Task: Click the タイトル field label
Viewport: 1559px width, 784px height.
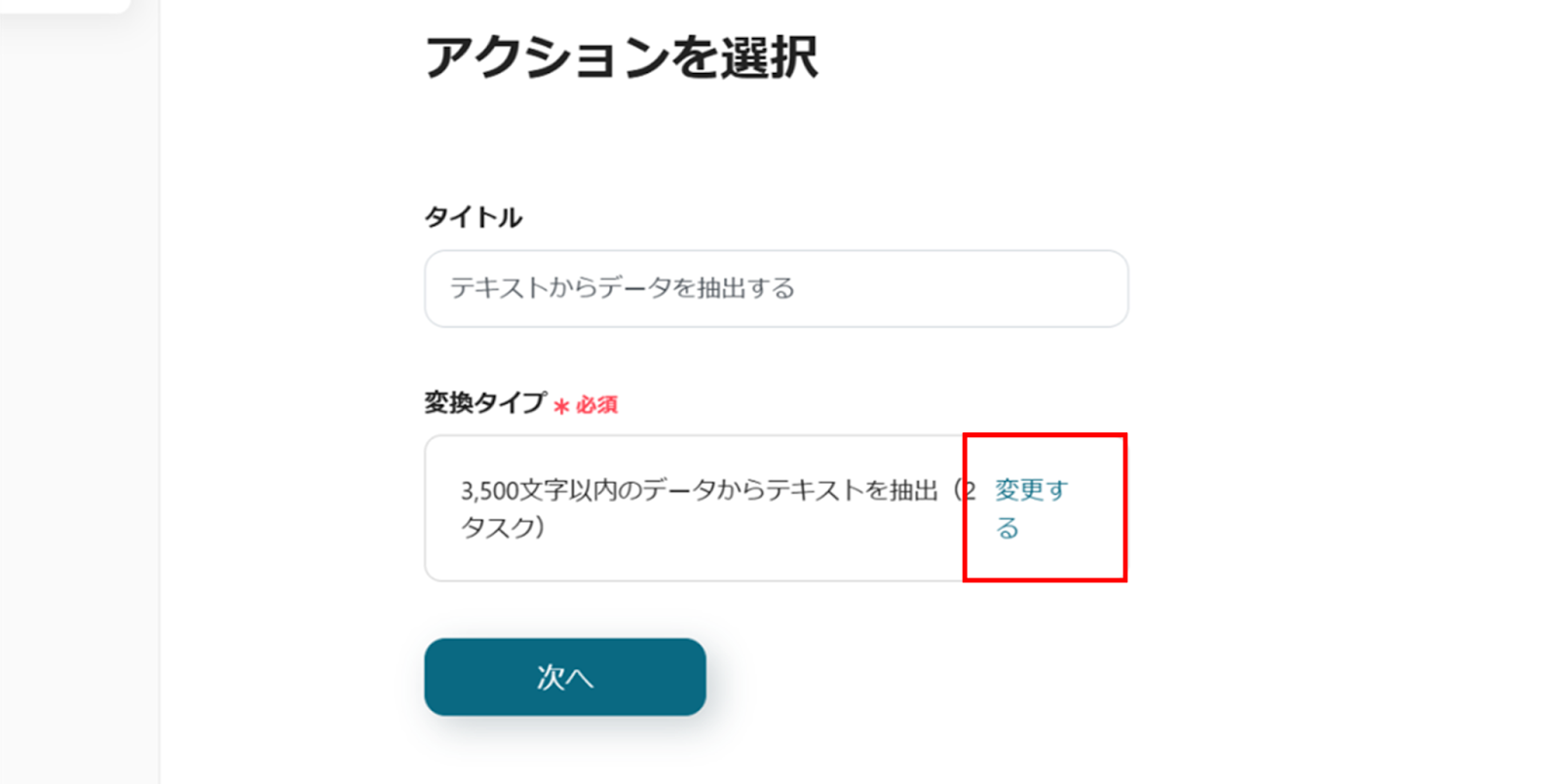Action: tap(473, 217)
